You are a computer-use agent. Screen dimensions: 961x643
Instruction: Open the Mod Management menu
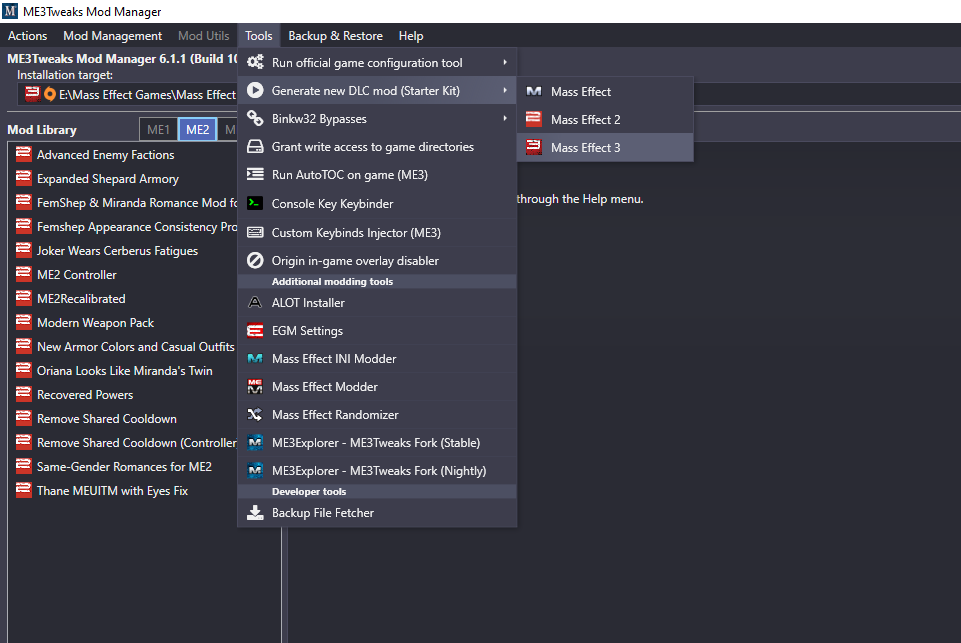coord(112,36)
